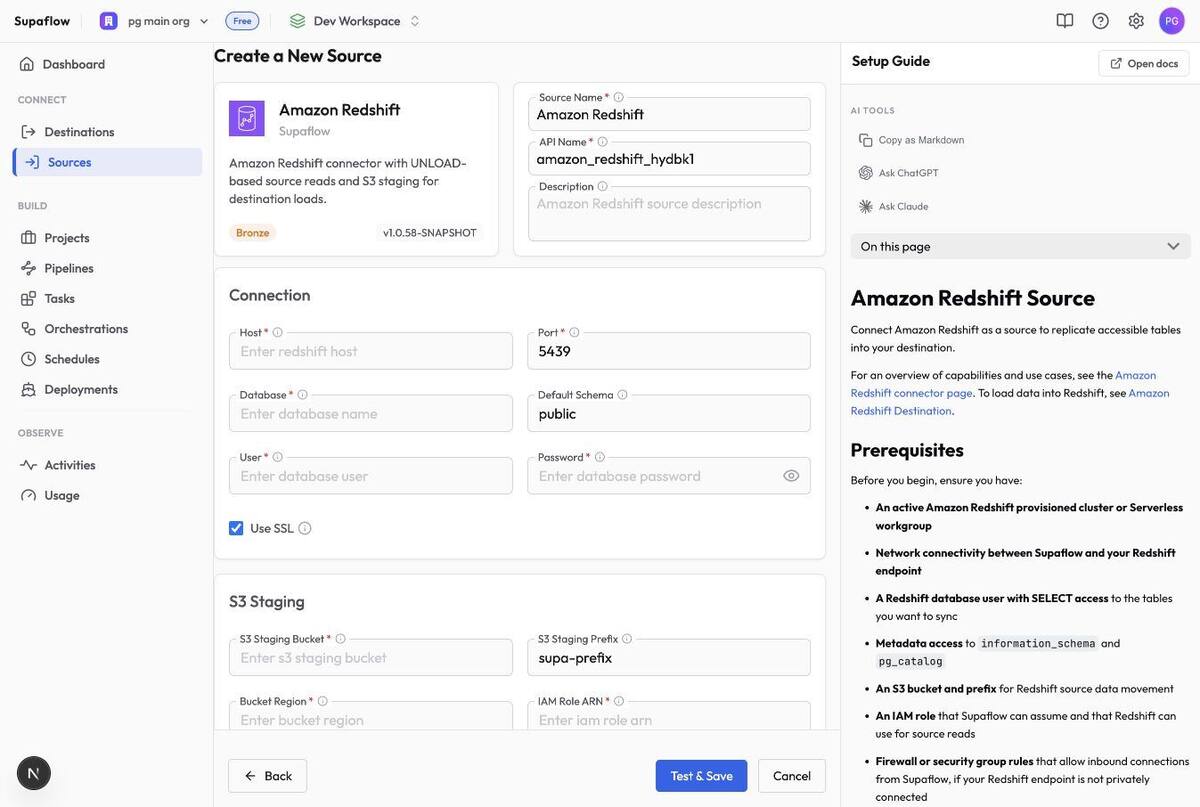Click the PG user avatar

point(1172,20)
